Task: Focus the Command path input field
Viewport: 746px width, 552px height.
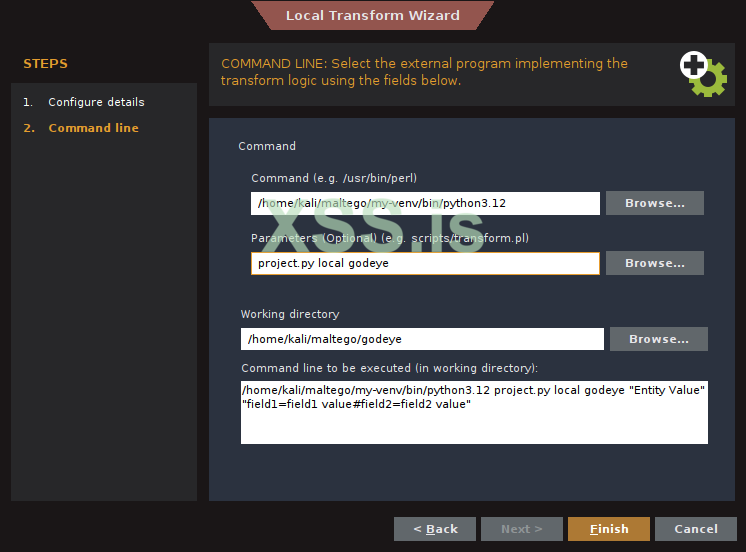Action: point(425,203)
